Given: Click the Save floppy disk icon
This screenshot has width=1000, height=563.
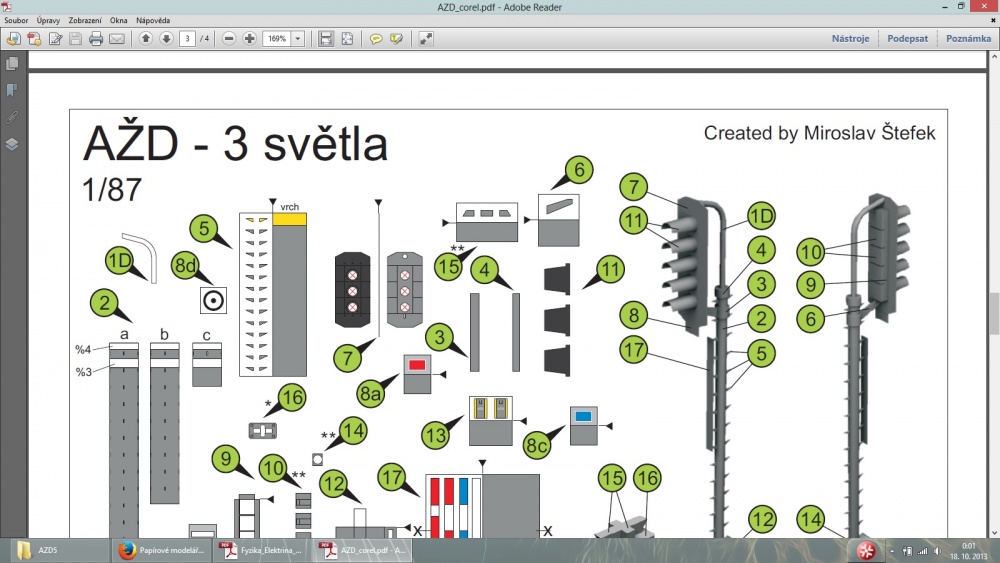Looking at the screenshot, I should [75, 39].
